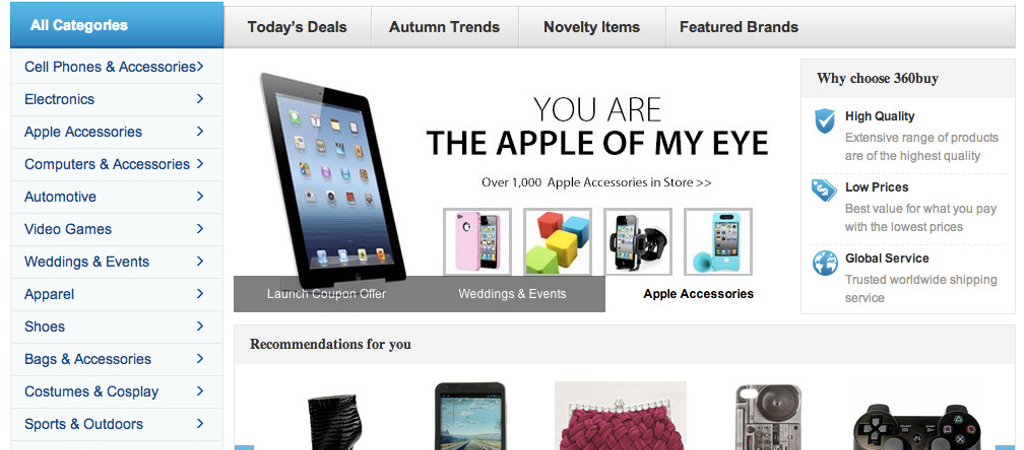
Task: Select the blue horn stand case thumbnail
Action: click(x=718, y=242)
